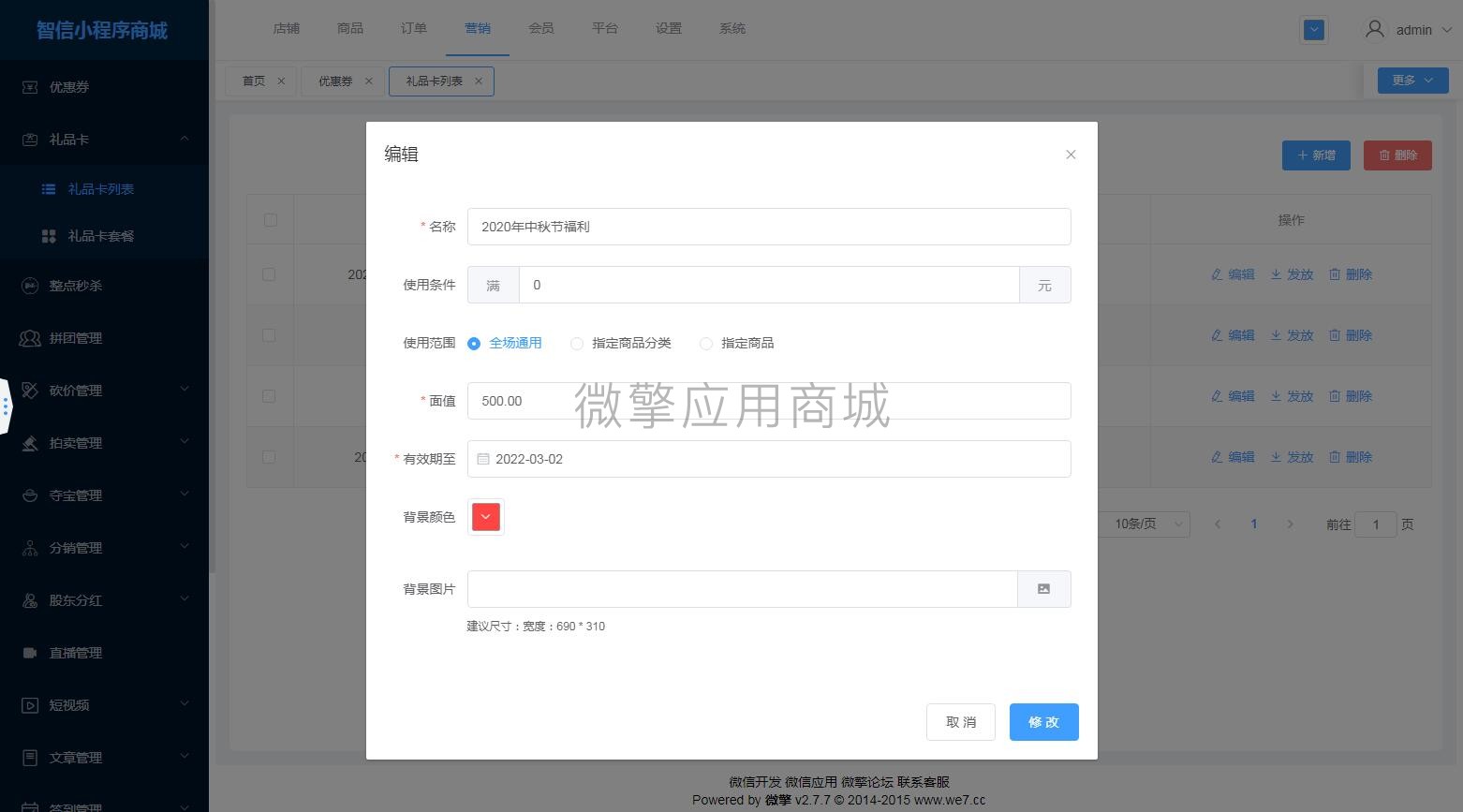This screenshot has width=1463, height=812.
Task: Click the 礼品卡 sidebar icon
Action: pos(30,140)
